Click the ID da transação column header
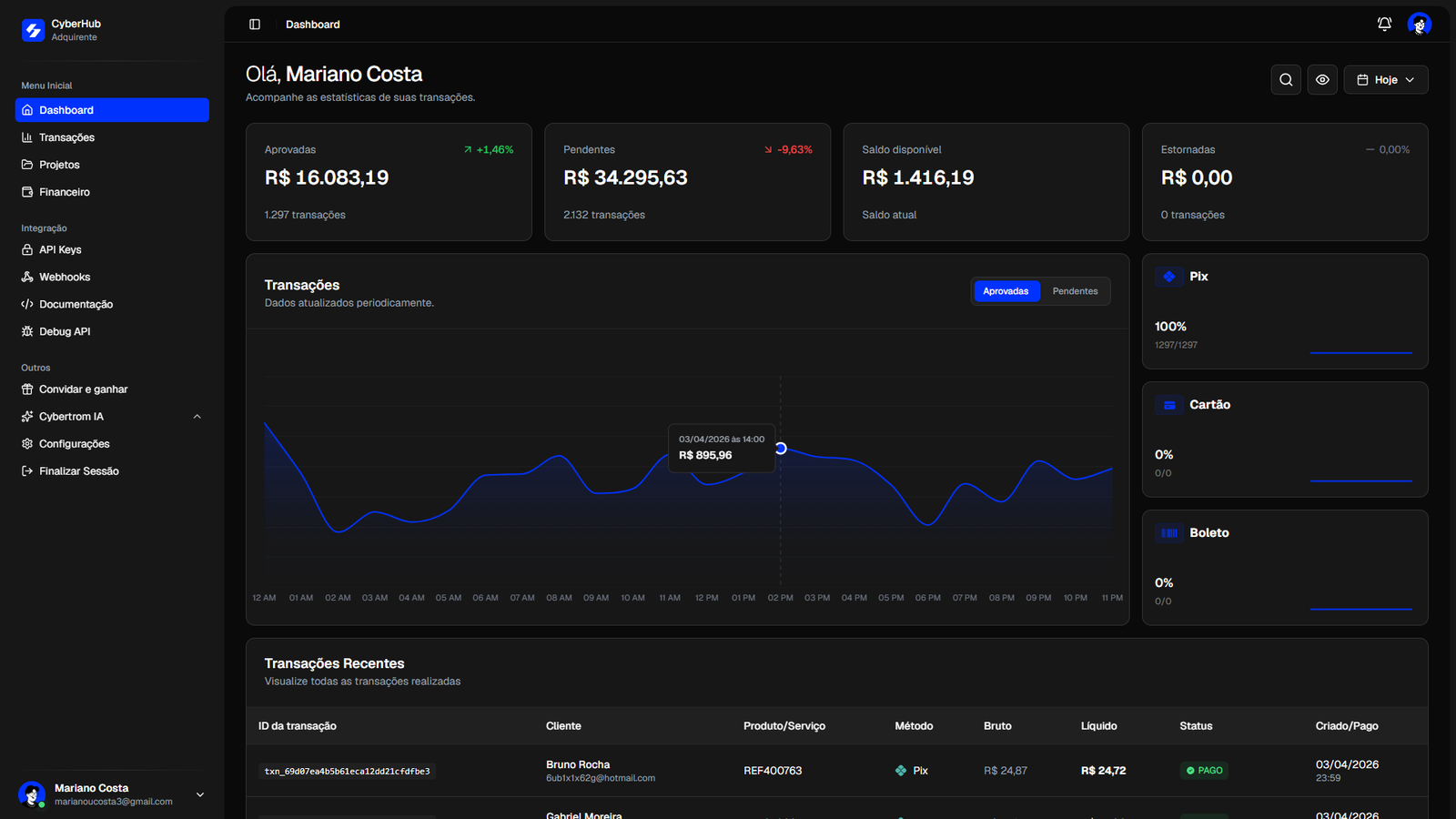This screenshot has height=819, width=1456. click(x=298, y=726)
